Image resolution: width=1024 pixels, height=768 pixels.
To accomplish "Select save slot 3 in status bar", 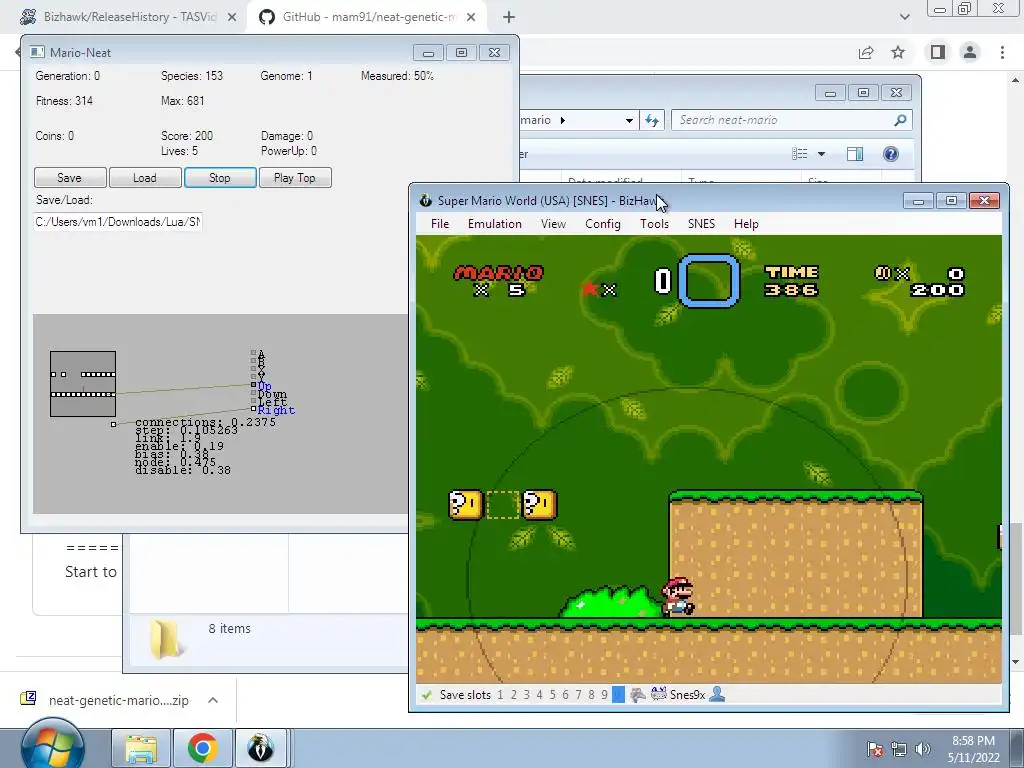I will click(x=526, y=695).
